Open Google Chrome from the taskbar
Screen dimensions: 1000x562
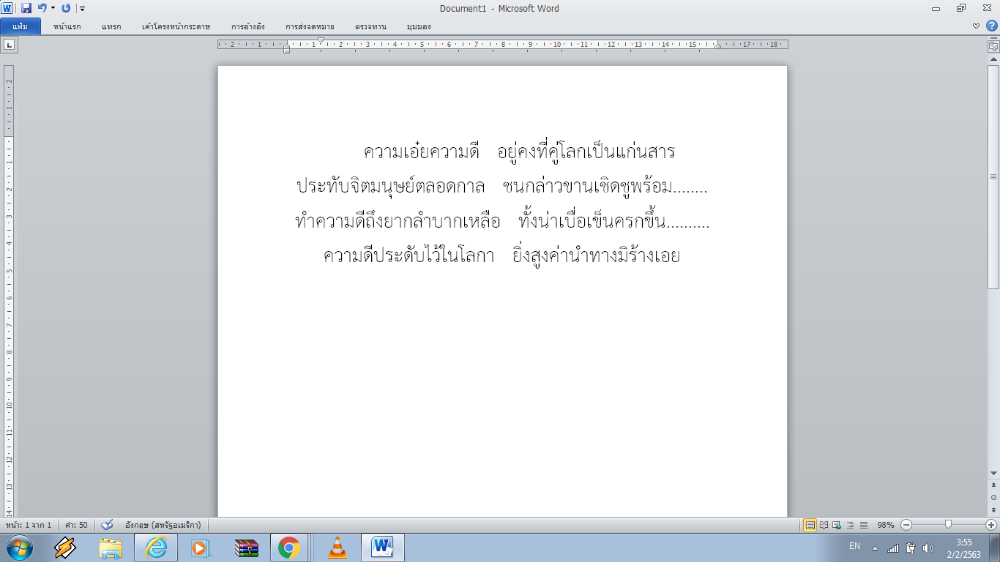tap(289, 547)
